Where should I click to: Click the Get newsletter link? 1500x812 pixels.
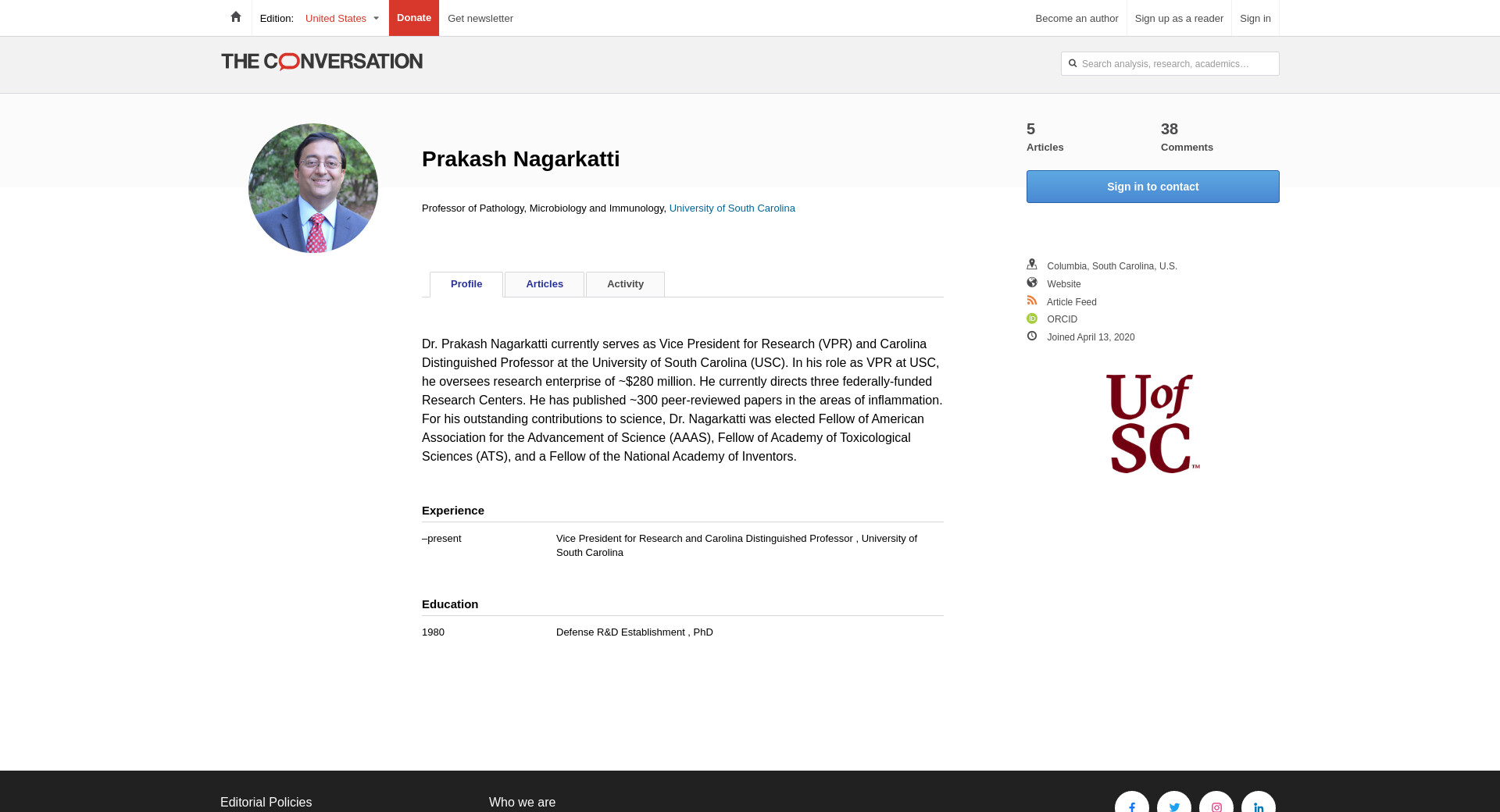coord(480,18)
